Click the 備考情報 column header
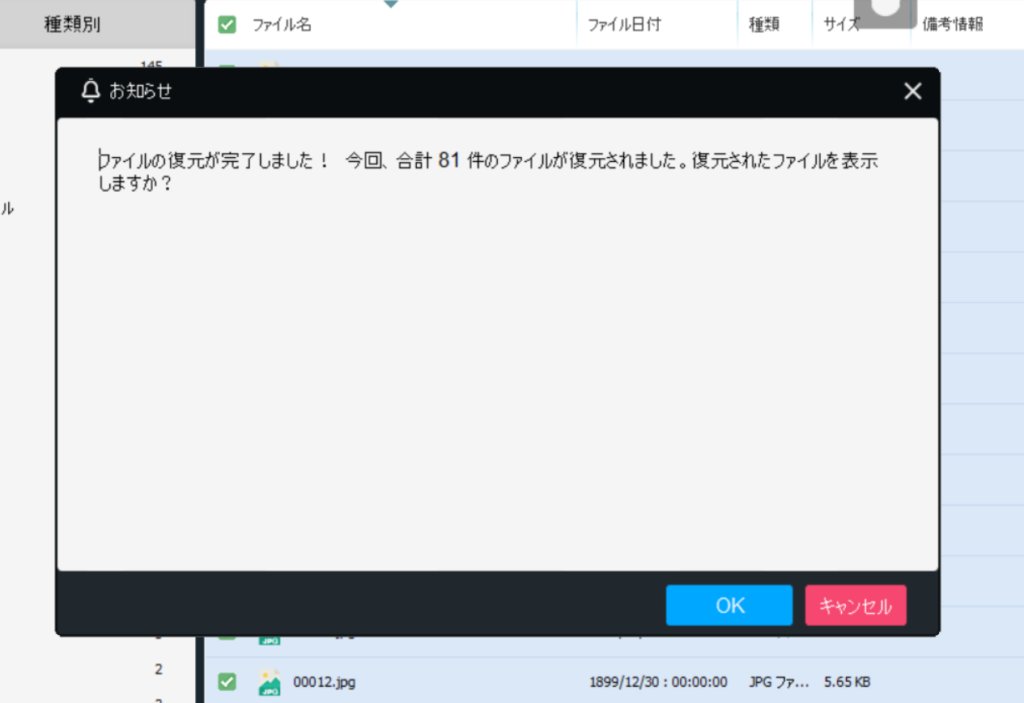This screenshot has height=703, width=1024. pos(954,25)
